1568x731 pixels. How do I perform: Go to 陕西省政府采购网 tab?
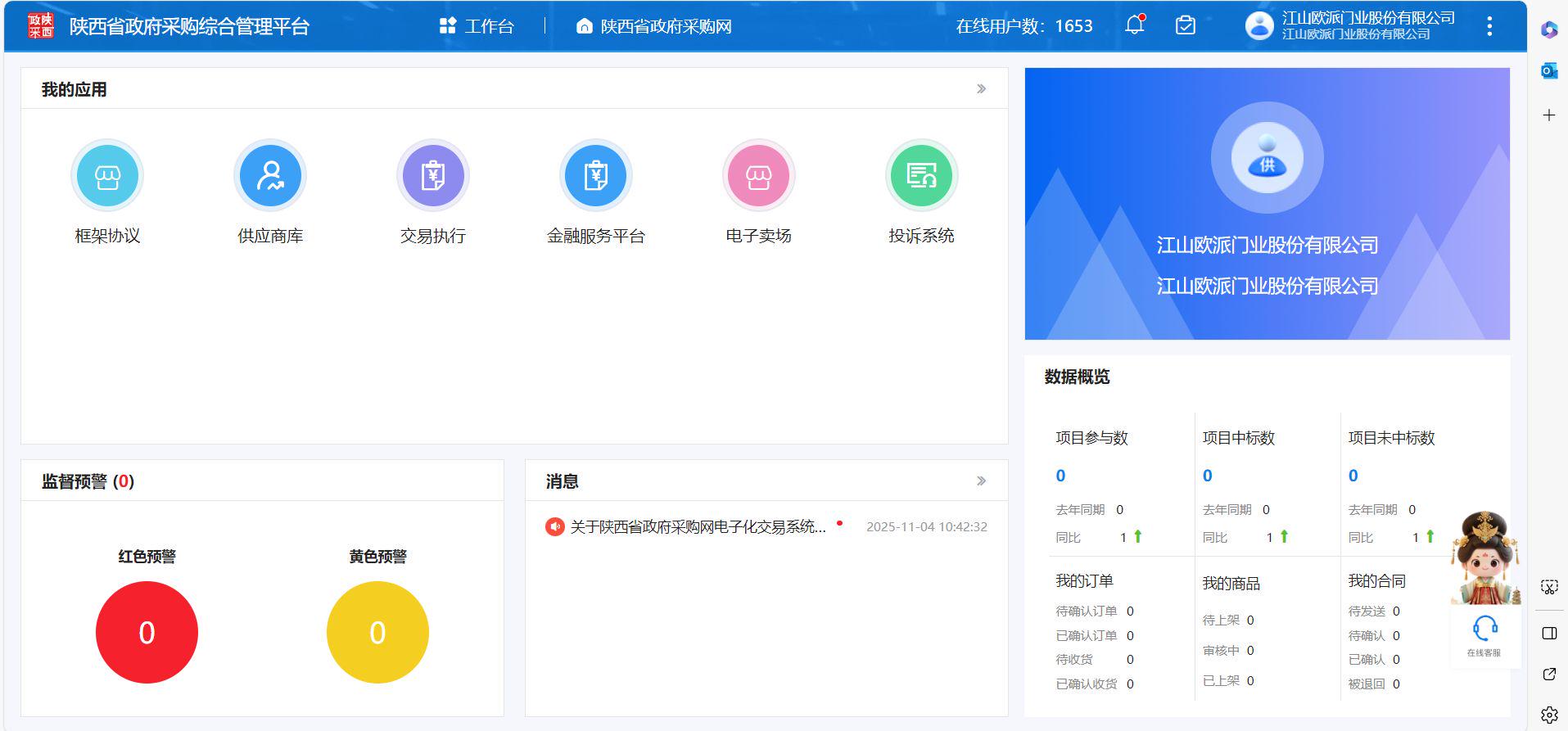point(654,26)
